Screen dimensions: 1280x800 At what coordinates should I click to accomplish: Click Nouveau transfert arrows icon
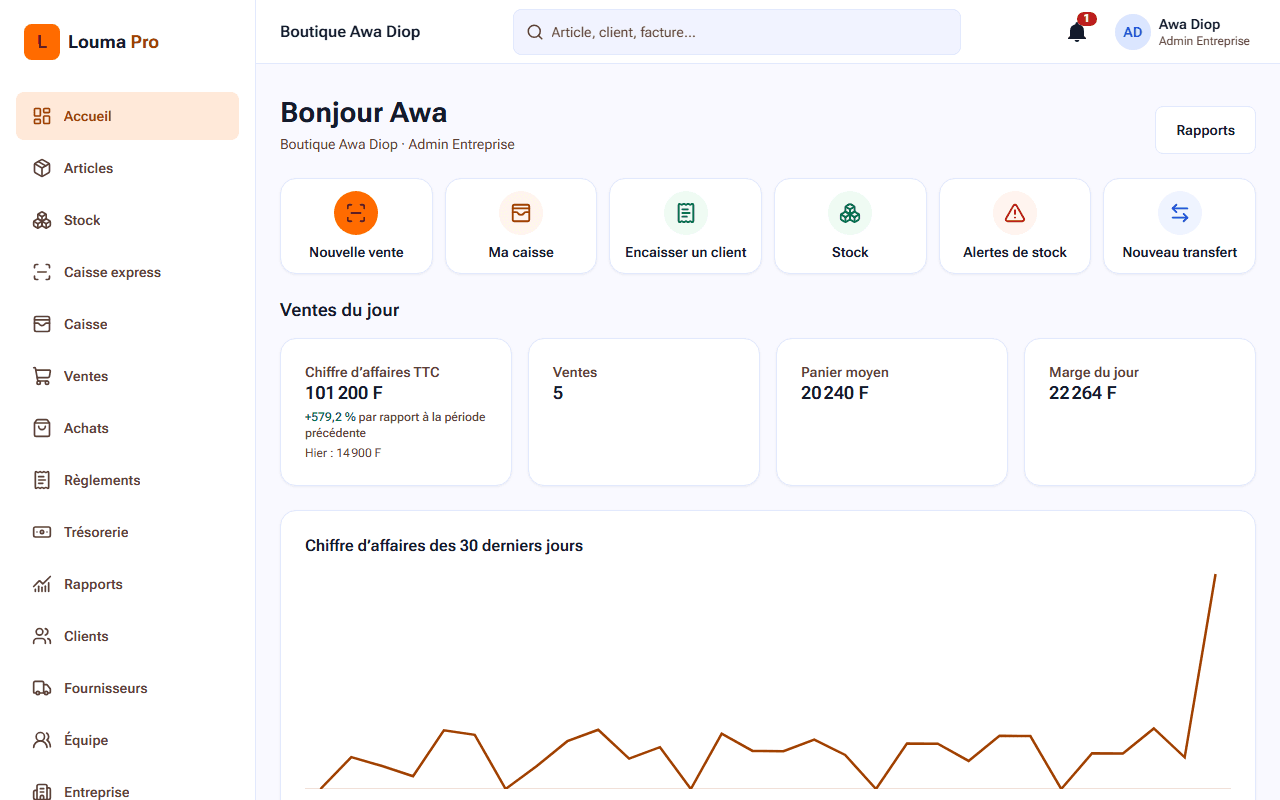[x=1180, y=213]
